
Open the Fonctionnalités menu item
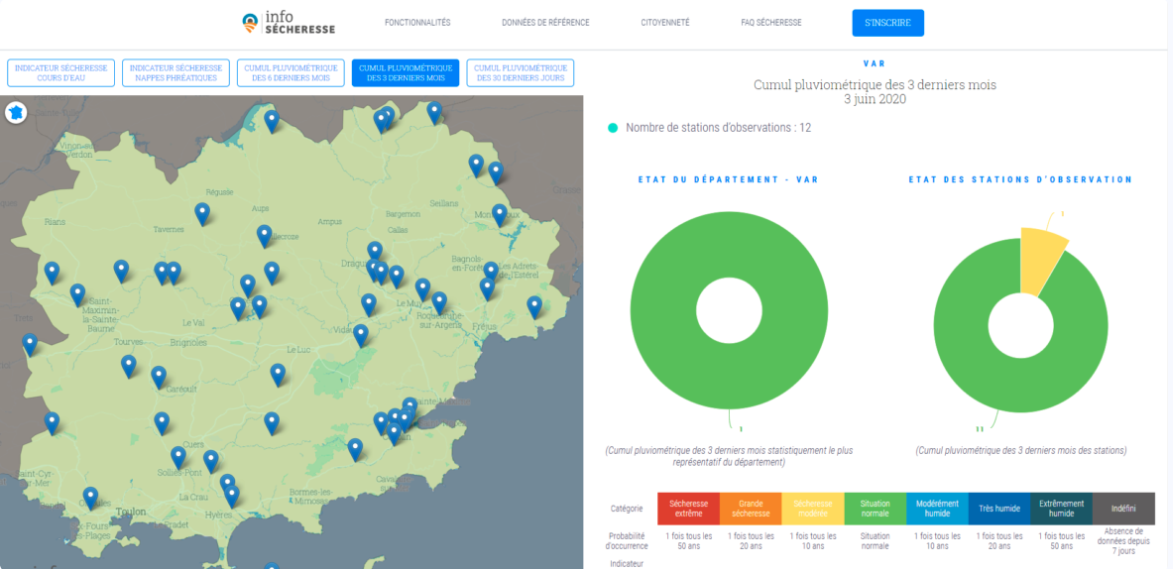point(417,22)
